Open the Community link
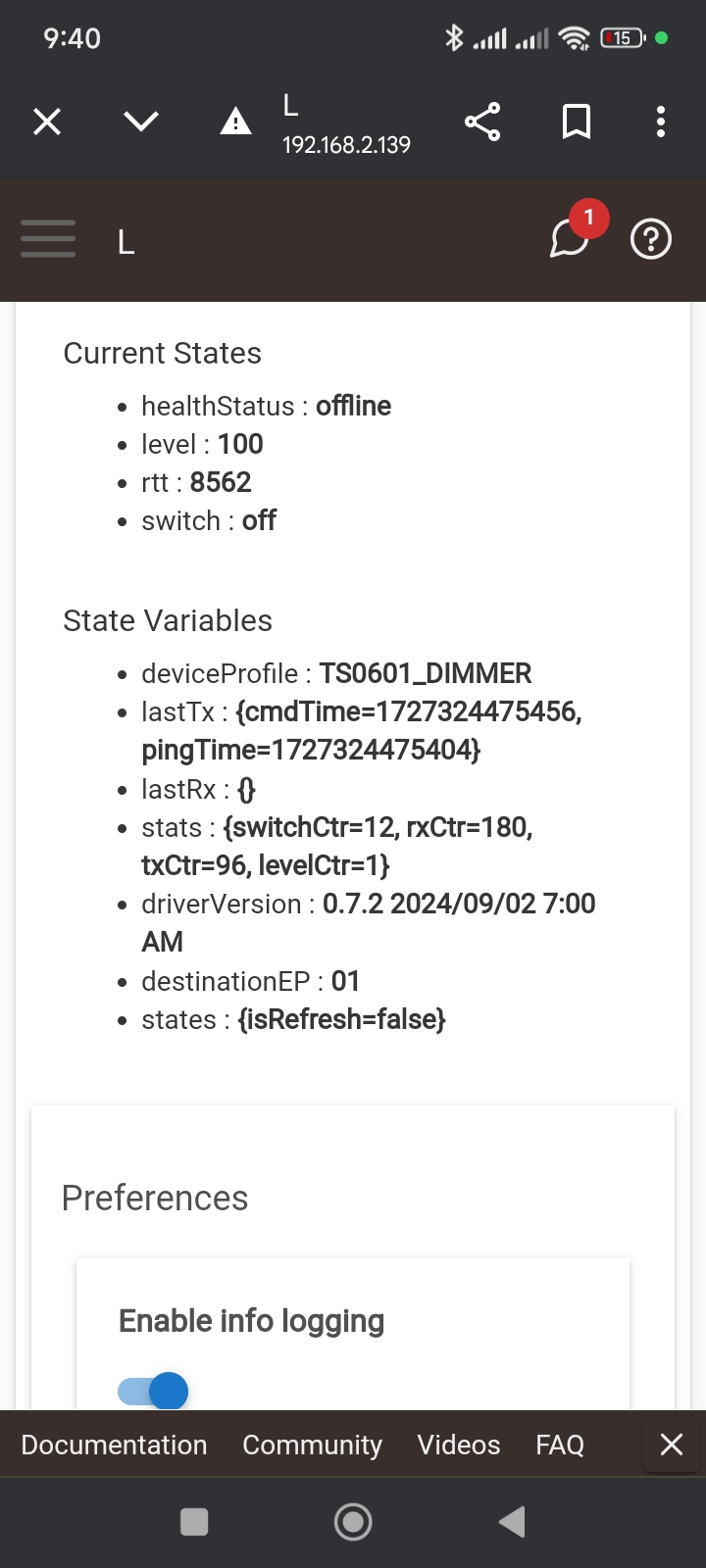 pos(312,1445)
